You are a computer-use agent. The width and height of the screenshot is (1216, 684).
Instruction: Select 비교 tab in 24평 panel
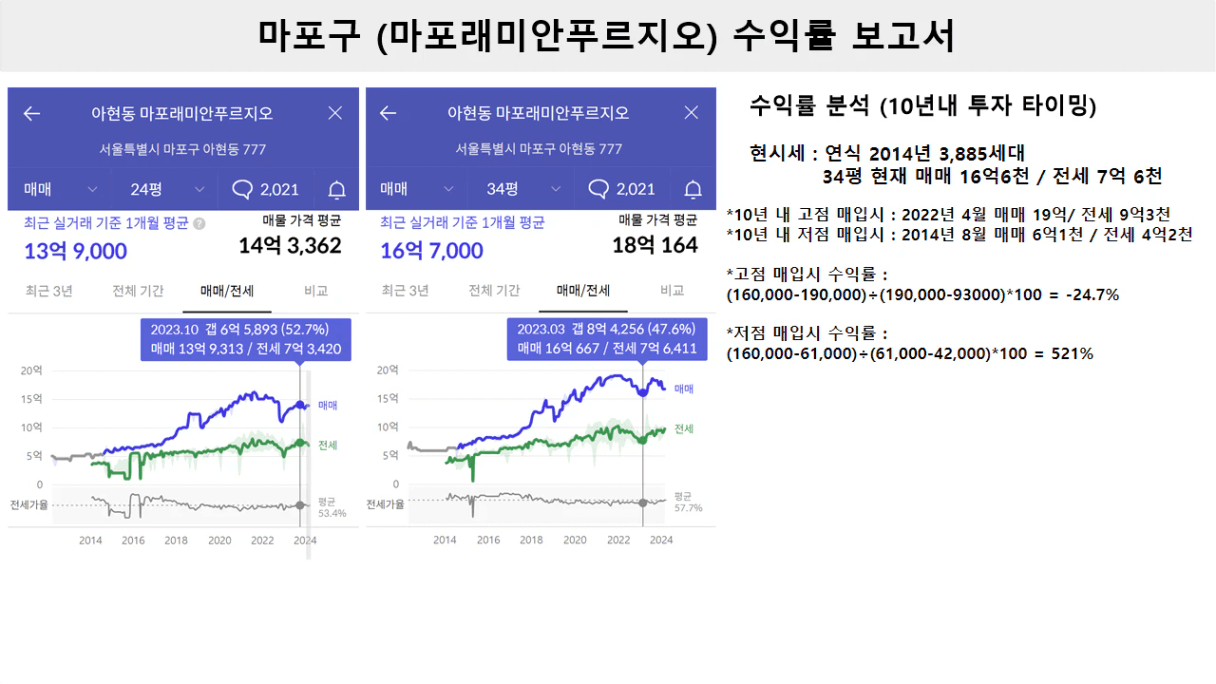coord(316,291)
